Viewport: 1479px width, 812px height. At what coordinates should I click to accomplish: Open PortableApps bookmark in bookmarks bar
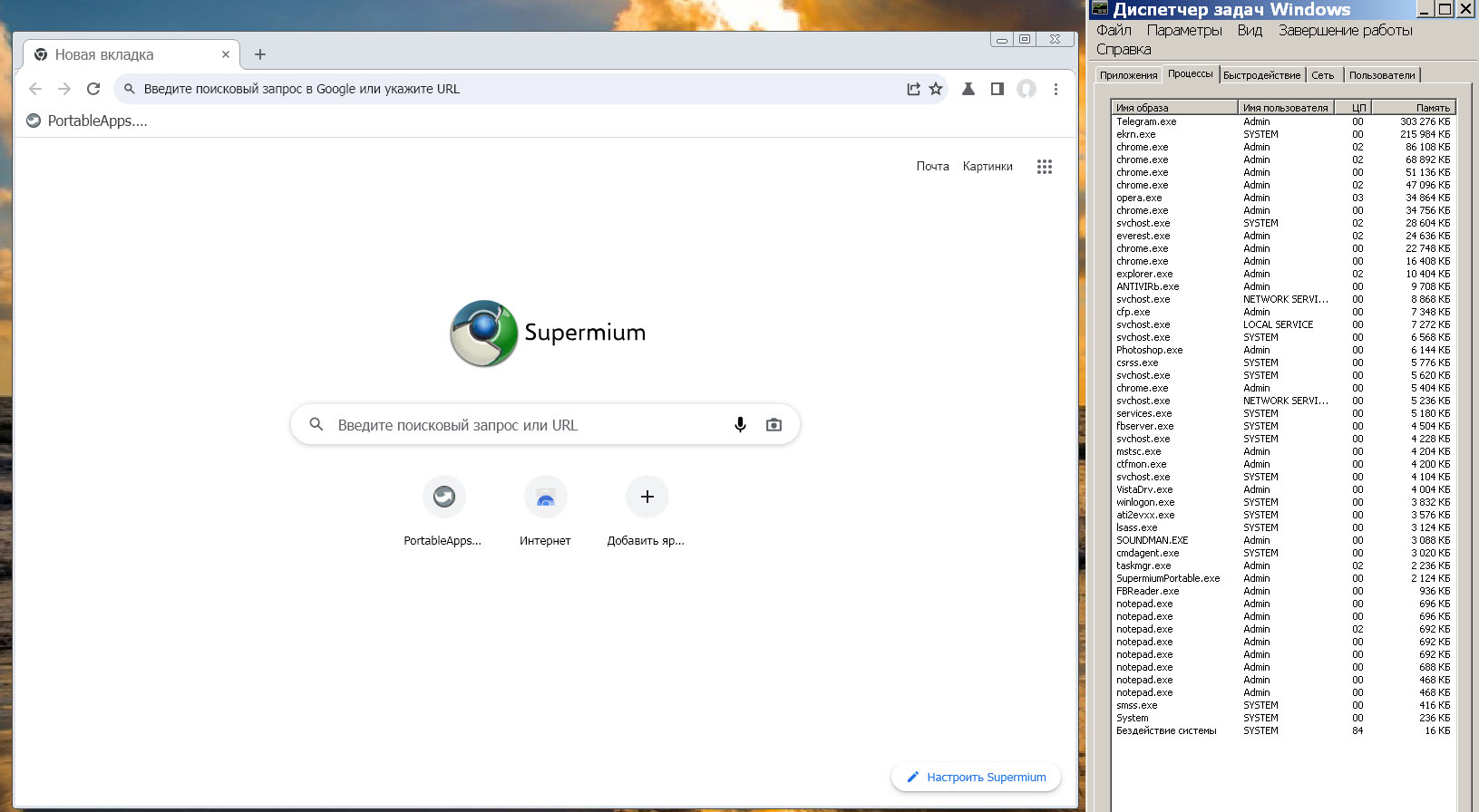tap(86, 121)
